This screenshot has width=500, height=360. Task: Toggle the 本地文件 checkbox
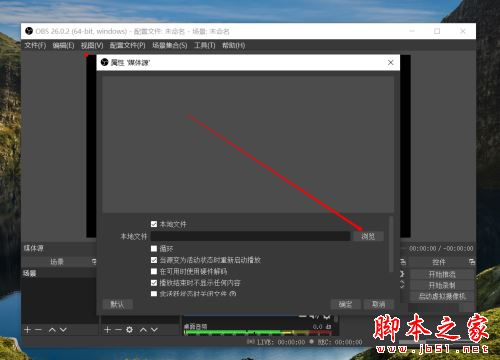154,224
